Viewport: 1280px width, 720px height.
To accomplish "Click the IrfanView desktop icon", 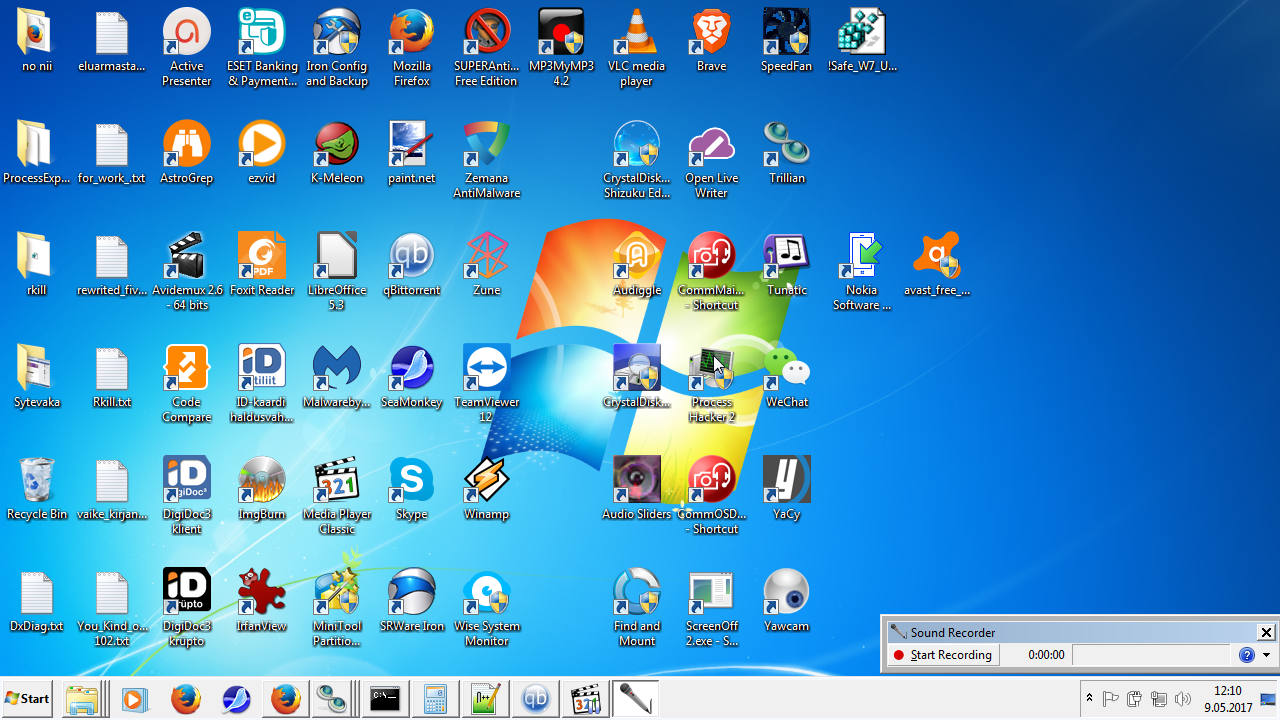I will click(262, 601).
